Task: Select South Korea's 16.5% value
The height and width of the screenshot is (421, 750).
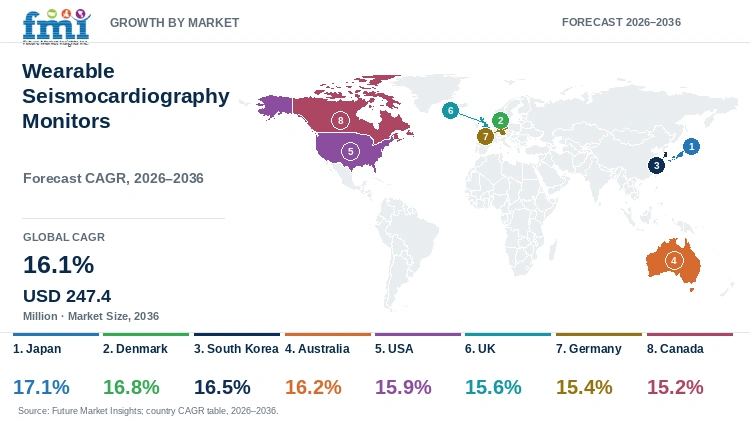Action: point(222,387)
